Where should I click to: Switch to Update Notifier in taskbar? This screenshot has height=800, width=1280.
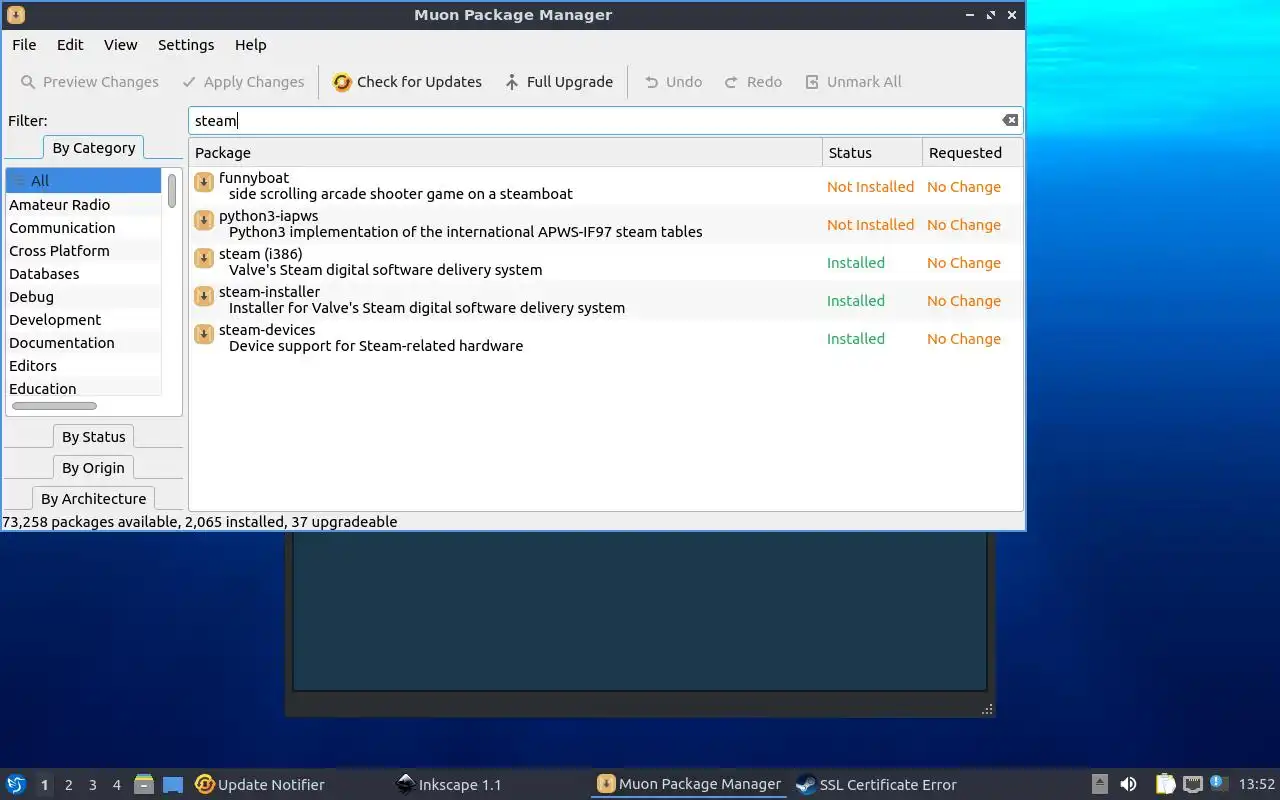click(260, 785)
